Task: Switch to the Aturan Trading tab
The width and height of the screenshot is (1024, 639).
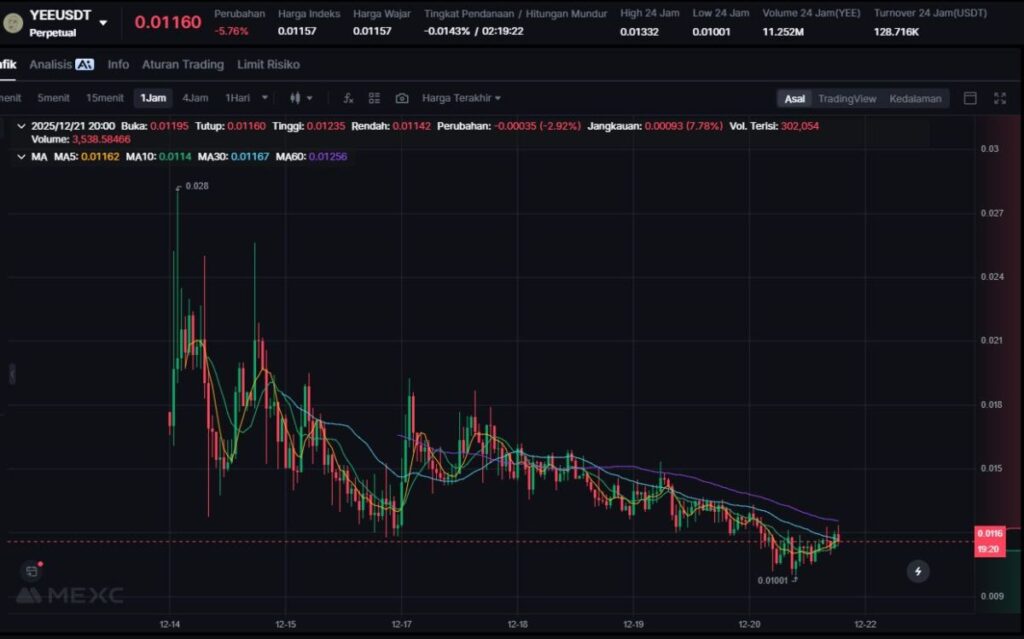Action: 182,64
